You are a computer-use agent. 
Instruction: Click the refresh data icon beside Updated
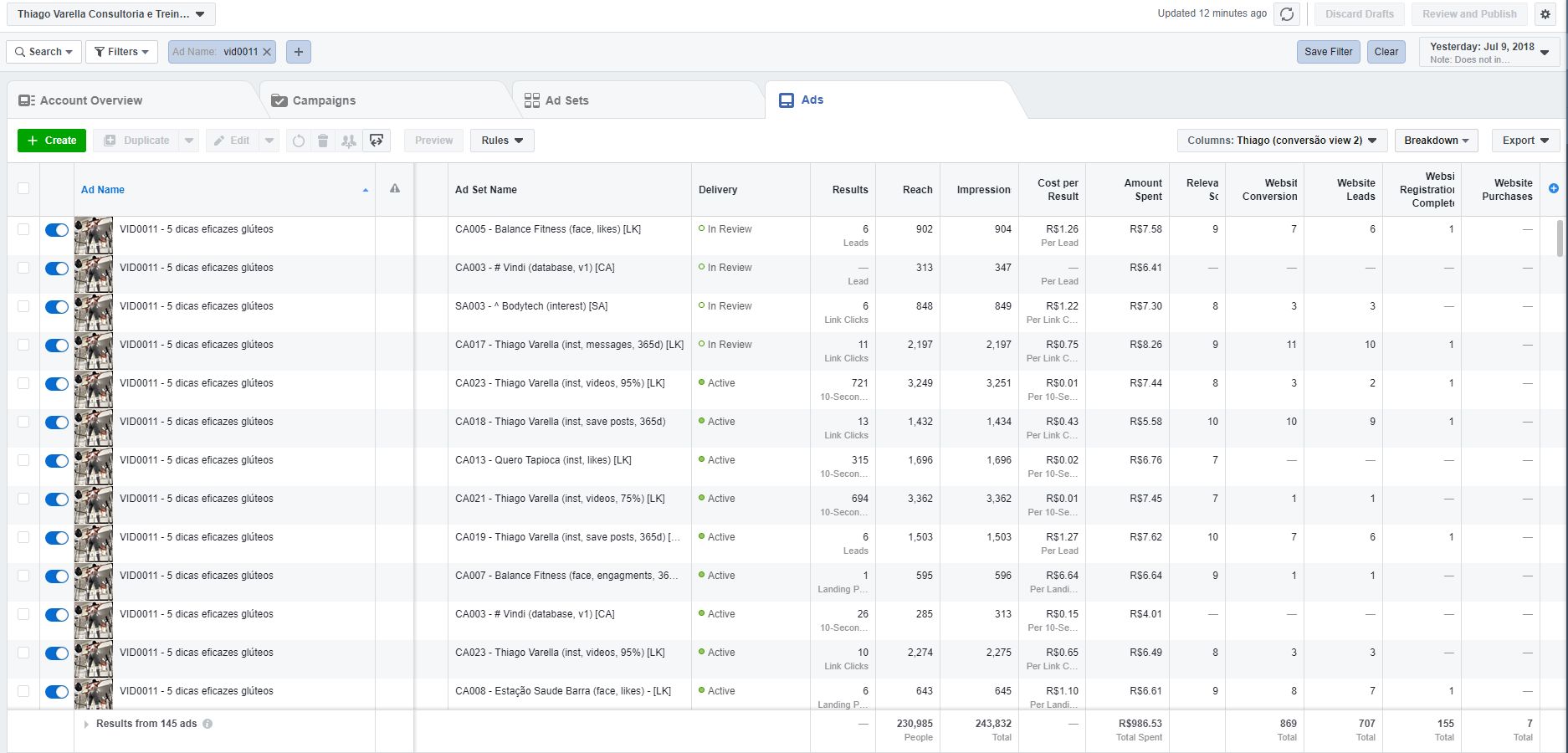coord(1286,14)
